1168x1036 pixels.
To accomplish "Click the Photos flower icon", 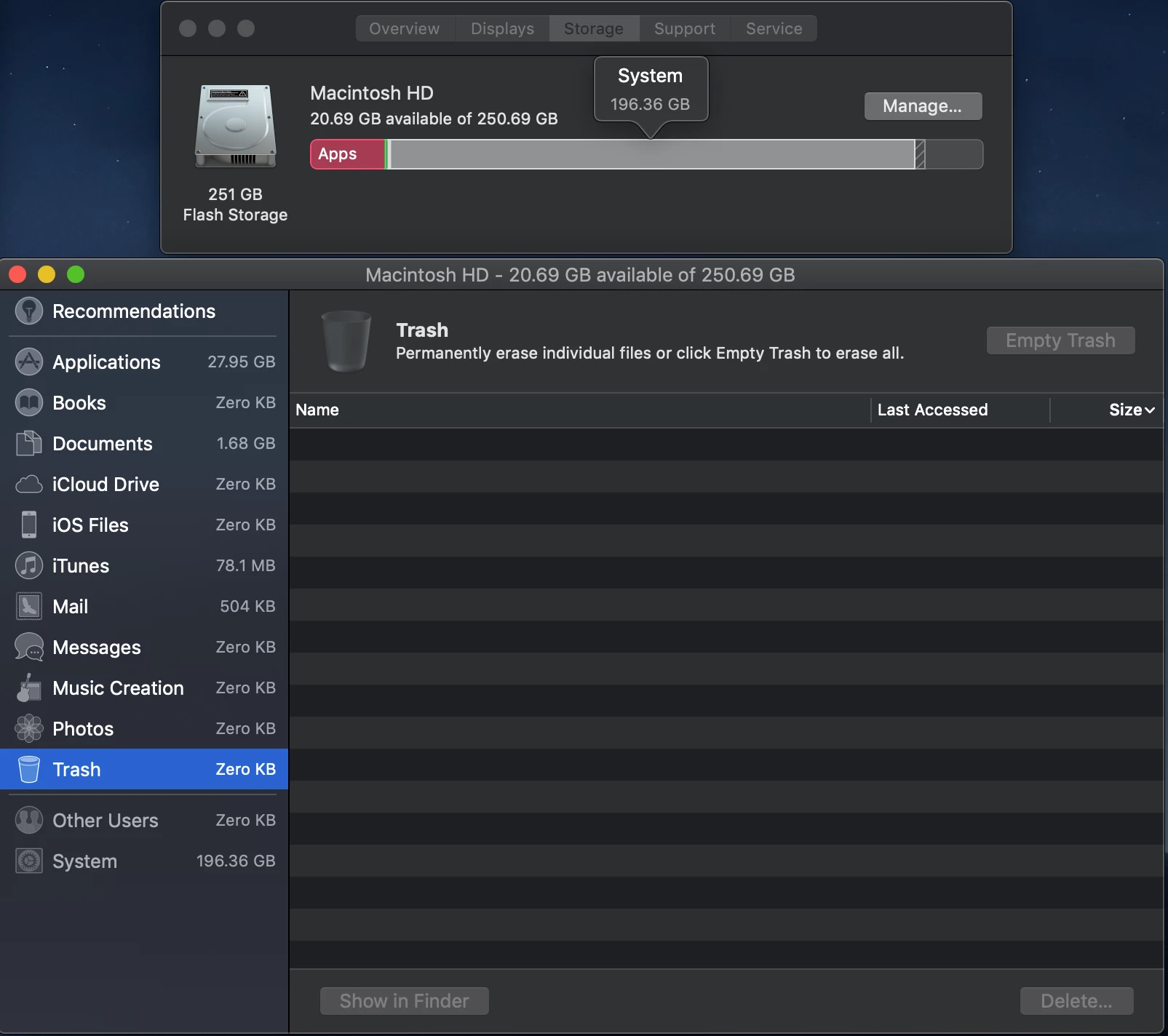I will pyautogui.click(x=29, y=728).
